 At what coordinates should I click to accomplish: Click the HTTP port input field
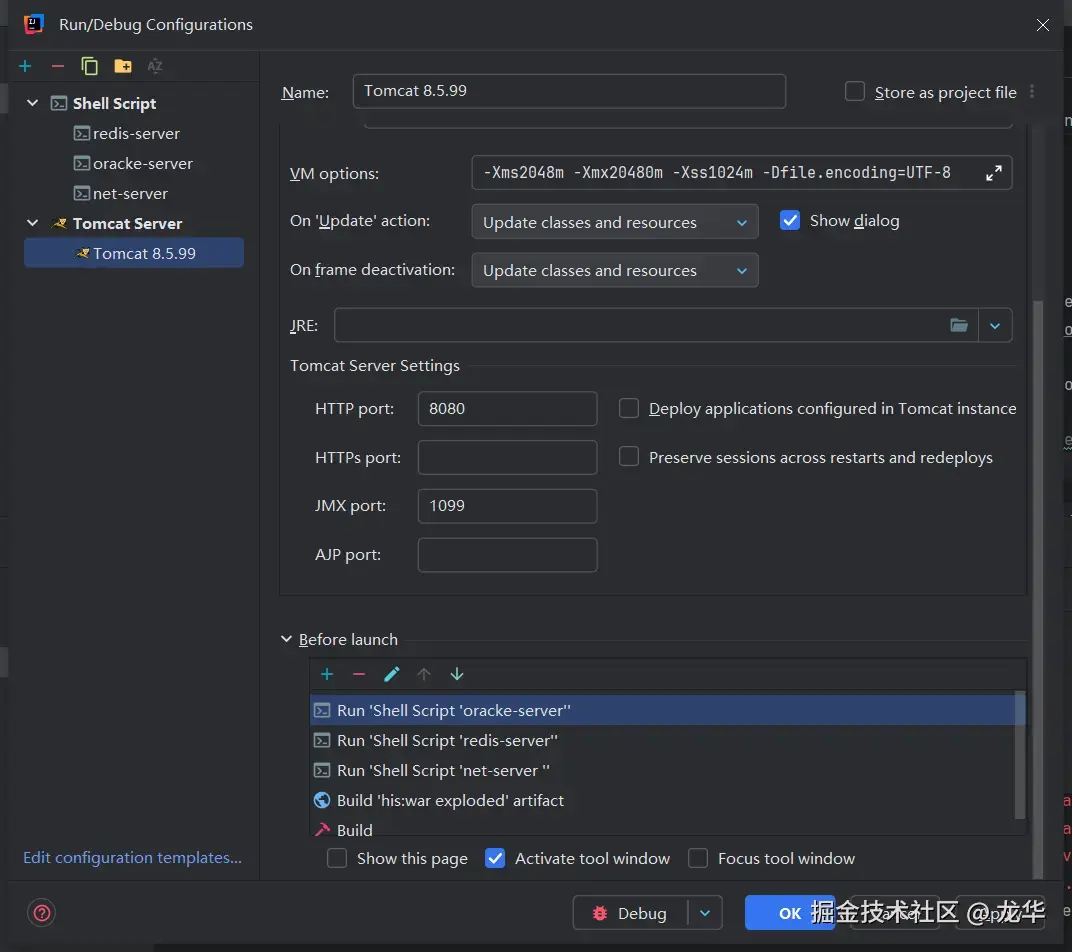tap(506, 408)
